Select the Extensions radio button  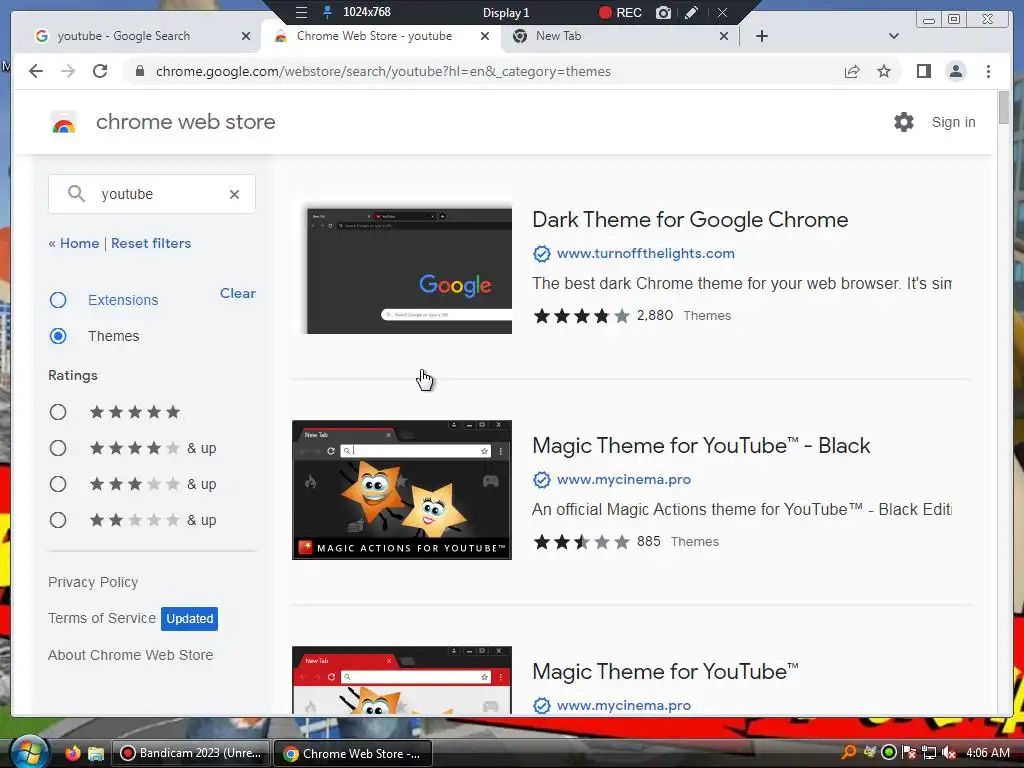point(58,300)
